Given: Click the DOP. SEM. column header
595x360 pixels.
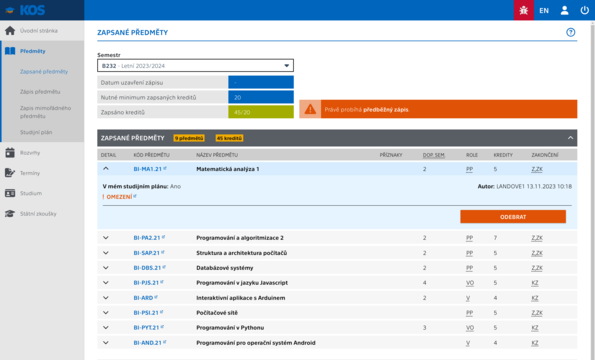Looking at the screenshot, I should pos(433,155).
